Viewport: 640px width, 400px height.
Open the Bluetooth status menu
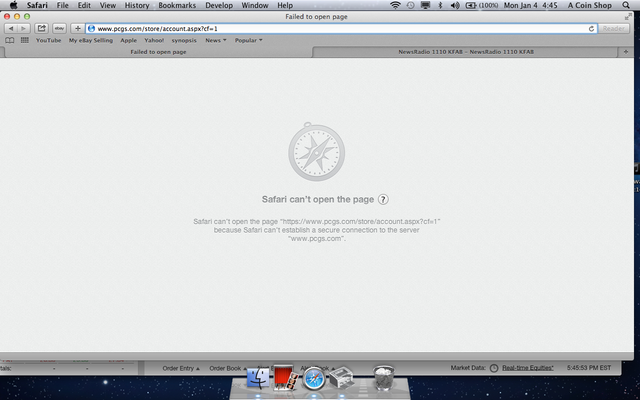pyautogui.click(x=440, y=5)
